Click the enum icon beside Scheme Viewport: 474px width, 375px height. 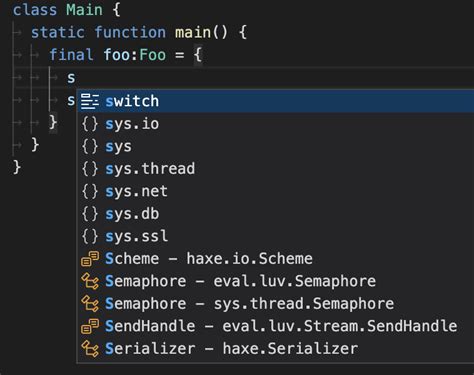coord(90,259)
